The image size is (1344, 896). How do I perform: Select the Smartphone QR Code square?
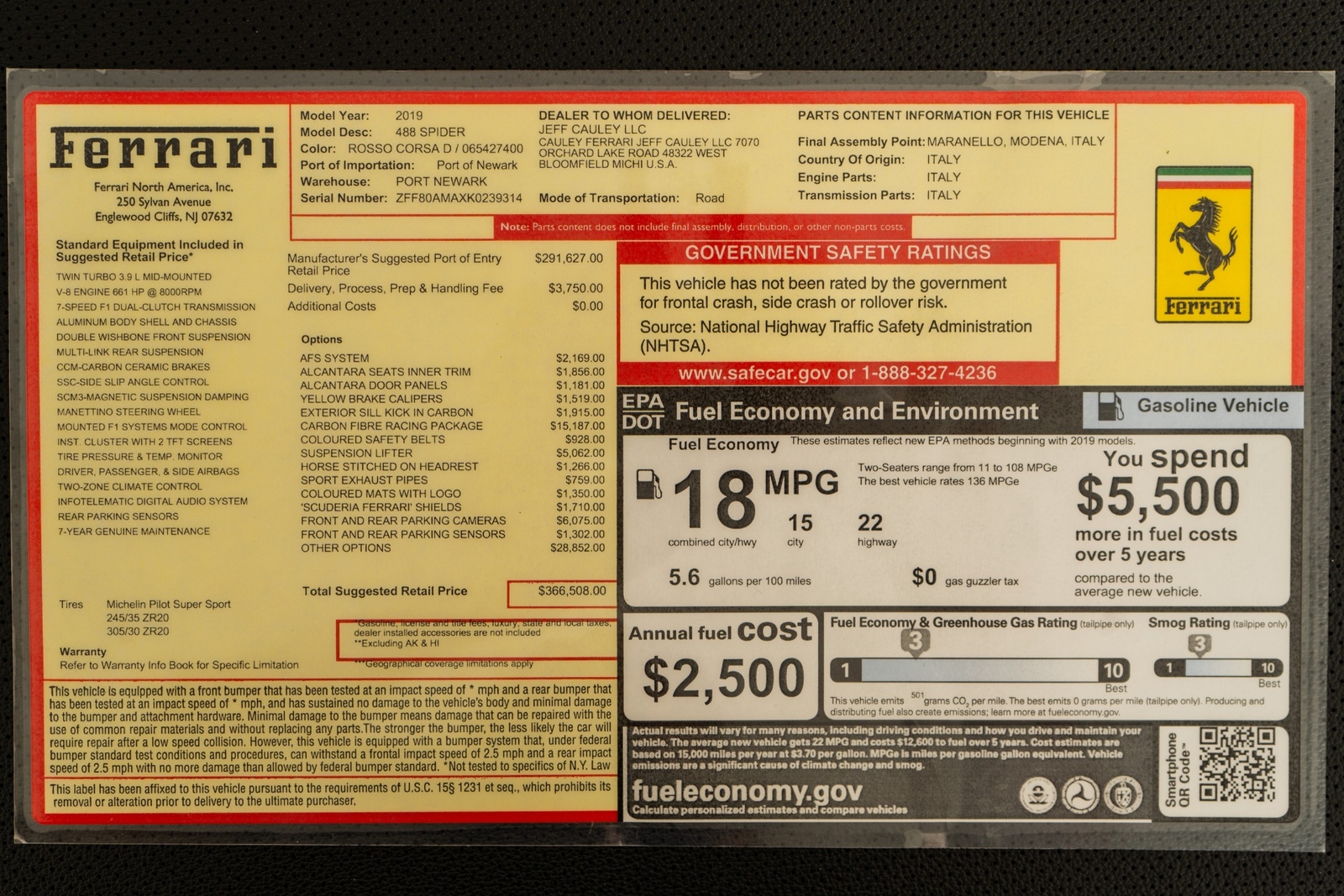point(1237,765)
